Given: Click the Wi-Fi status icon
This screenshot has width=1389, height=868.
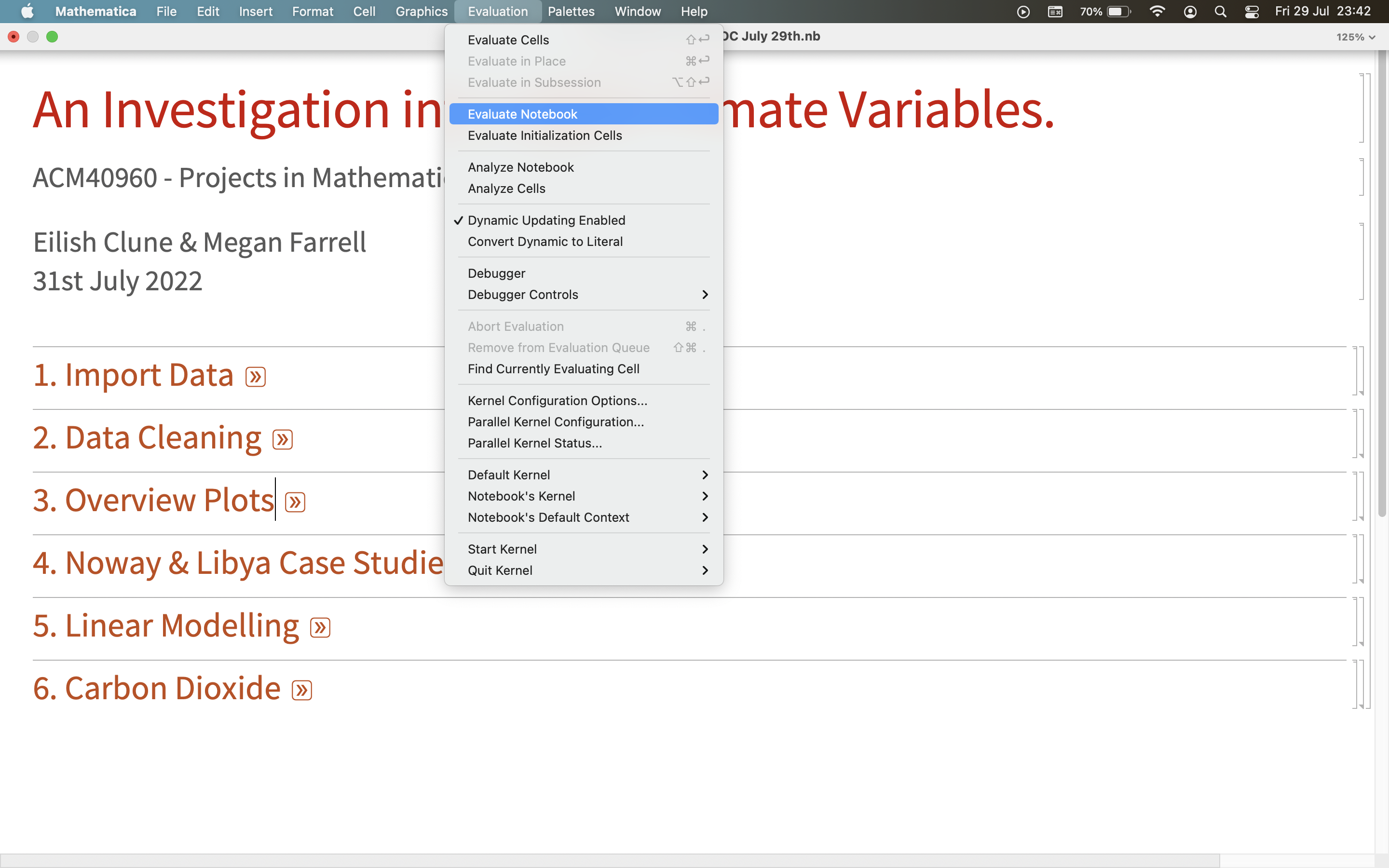Looking at the screenshot, I should pyautogui.click(x=1157, y=12).
